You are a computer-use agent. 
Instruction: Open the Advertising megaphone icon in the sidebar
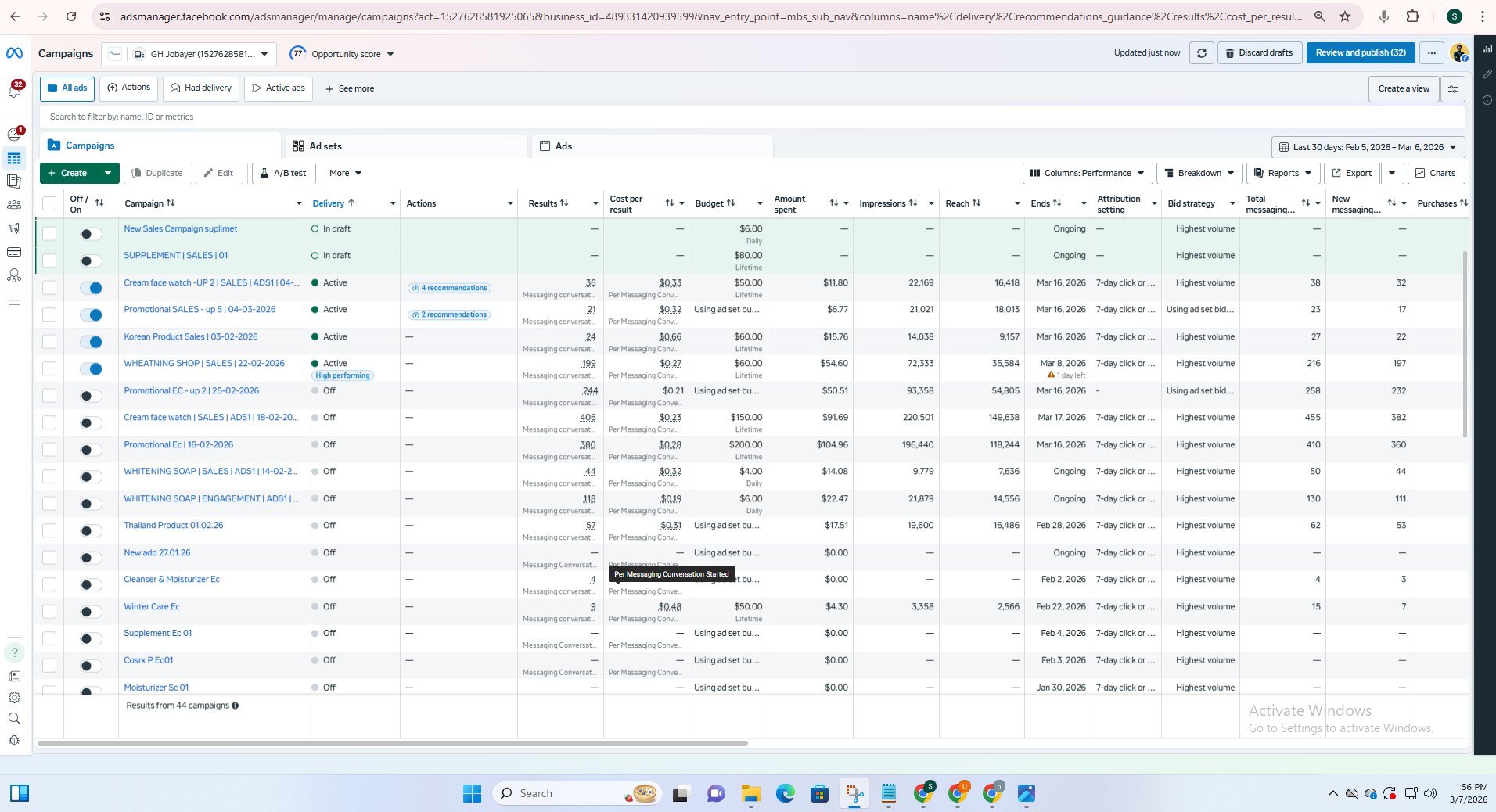[x=14, y=228]
